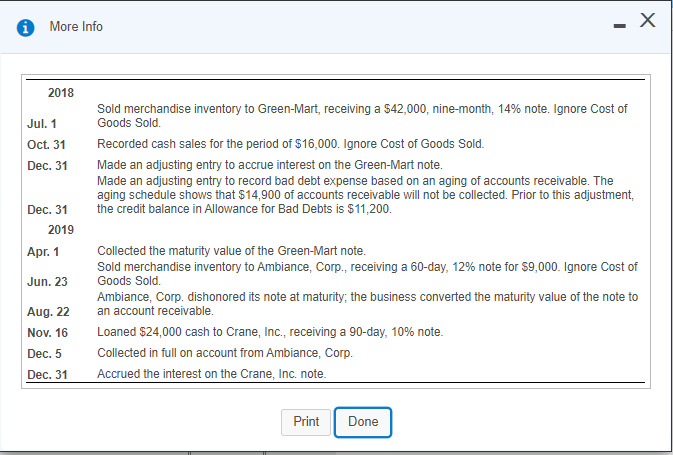Click the Done button
Viewport: 673px width, 455px height.
[x=363, y=422]
